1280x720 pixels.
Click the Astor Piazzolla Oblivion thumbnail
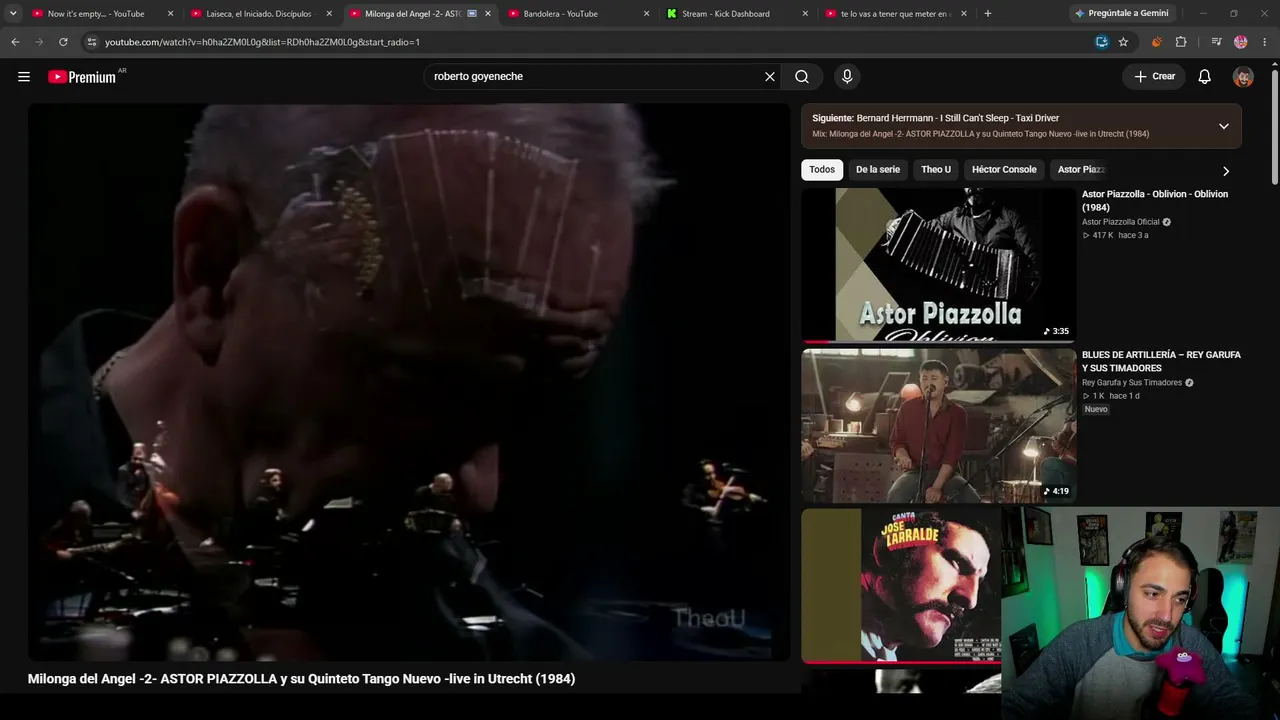coord(938,266)
